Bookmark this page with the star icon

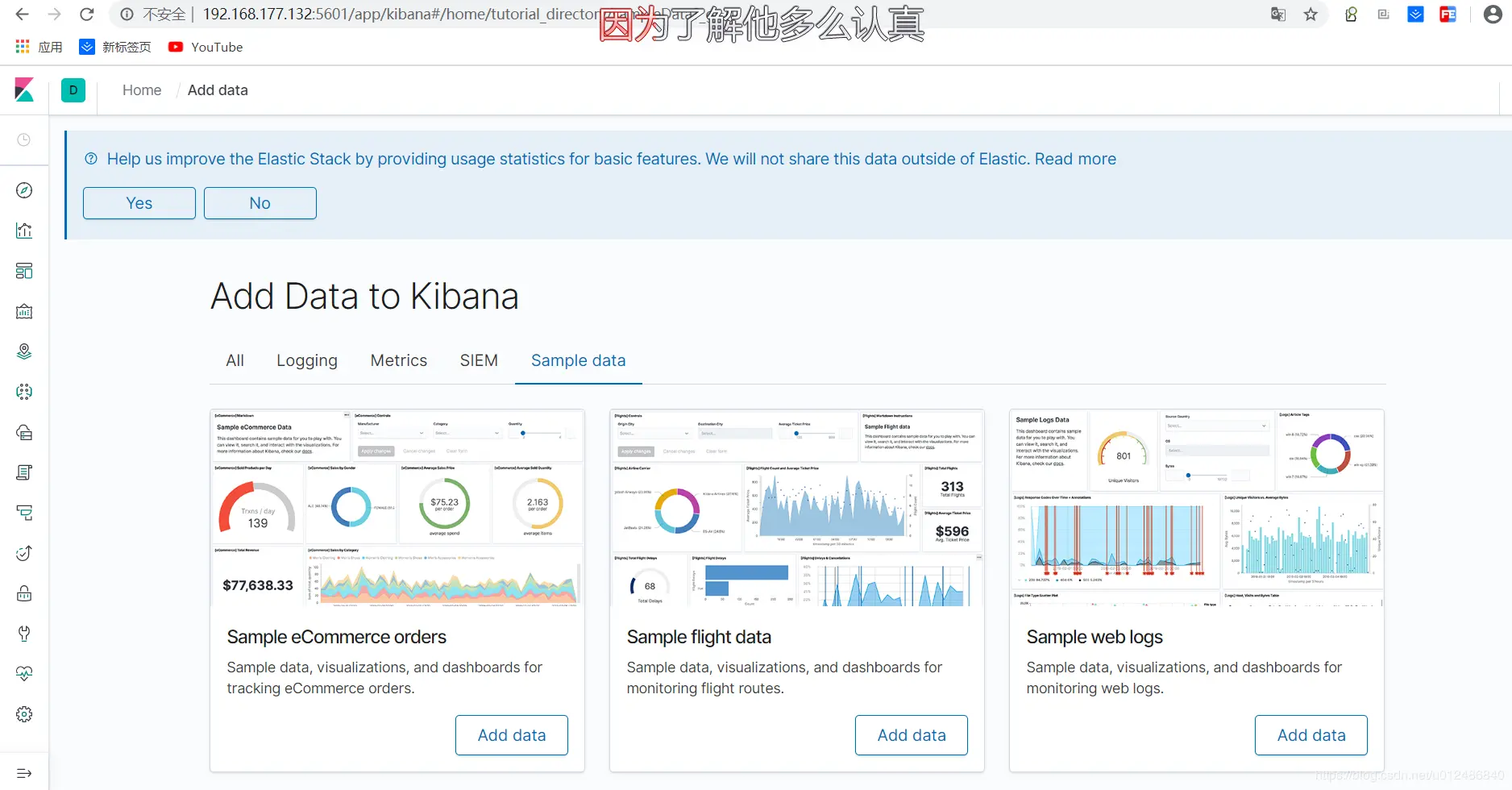click(1311, 15)
